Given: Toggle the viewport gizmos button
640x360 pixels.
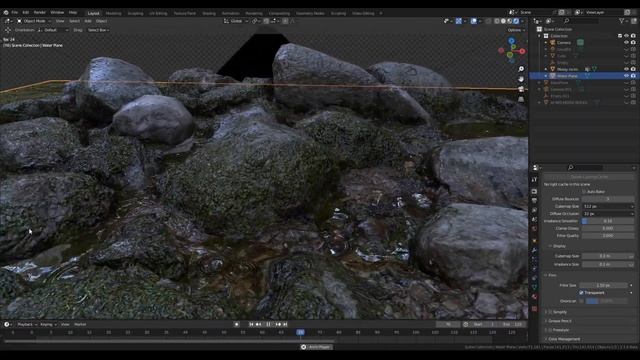Looking at the screenshot, I should click(x=459, y=21).
